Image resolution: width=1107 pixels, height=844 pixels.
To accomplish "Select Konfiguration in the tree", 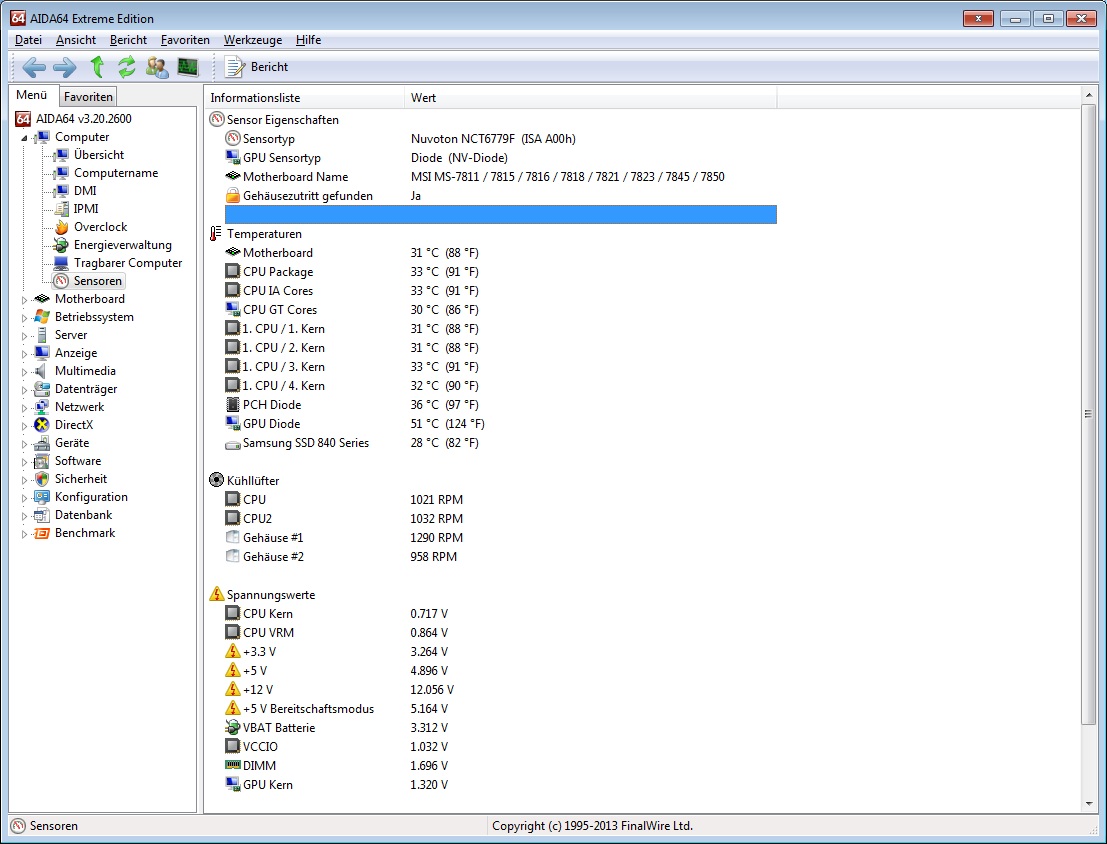I will 91,497.
